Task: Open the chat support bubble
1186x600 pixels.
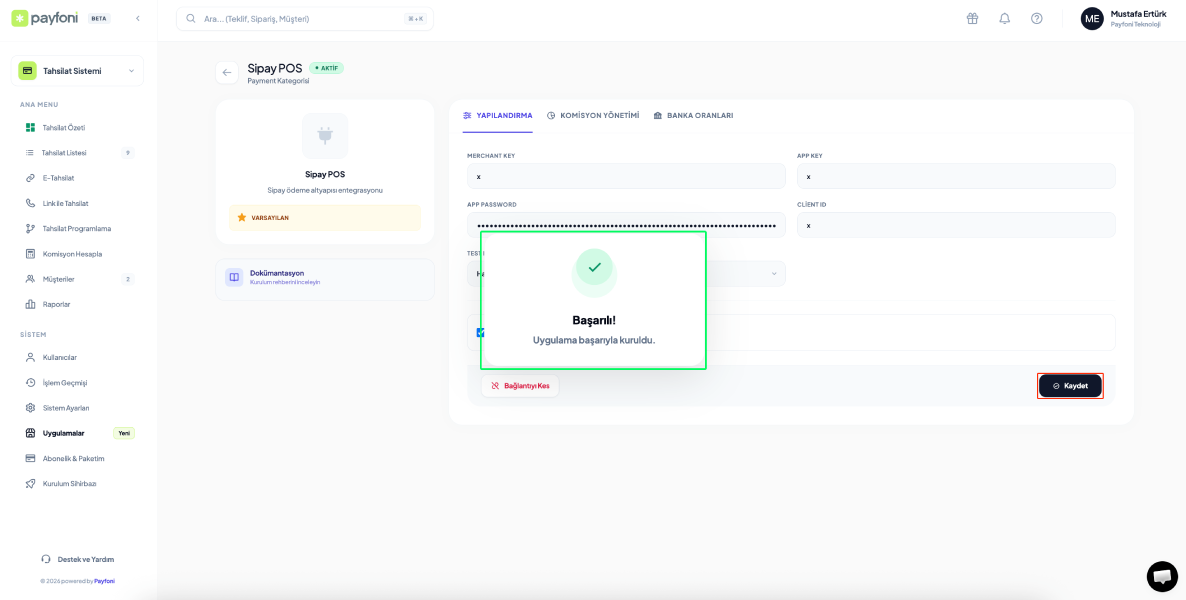Action: click(1161, 576)
